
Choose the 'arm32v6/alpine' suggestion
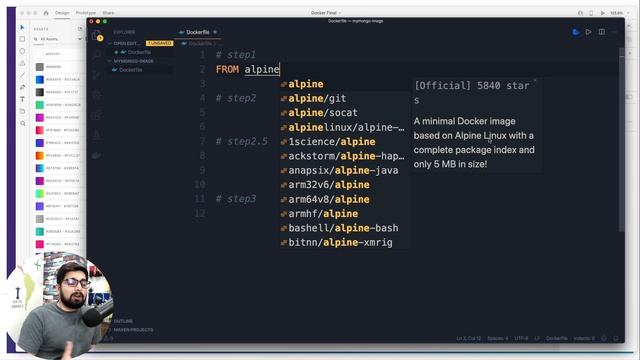(345, 184)
